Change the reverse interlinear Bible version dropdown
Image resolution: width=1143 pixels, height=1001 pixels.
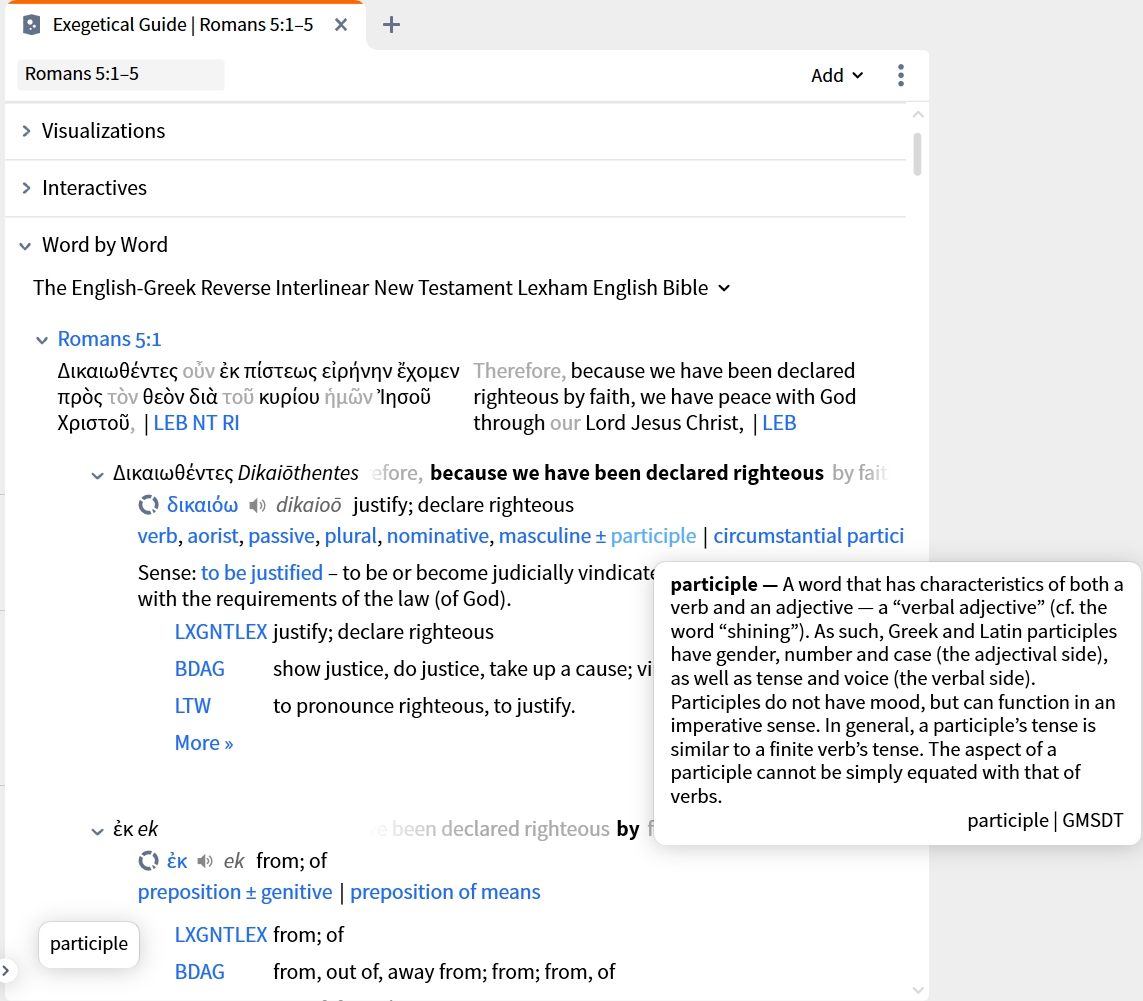[381, 288]
